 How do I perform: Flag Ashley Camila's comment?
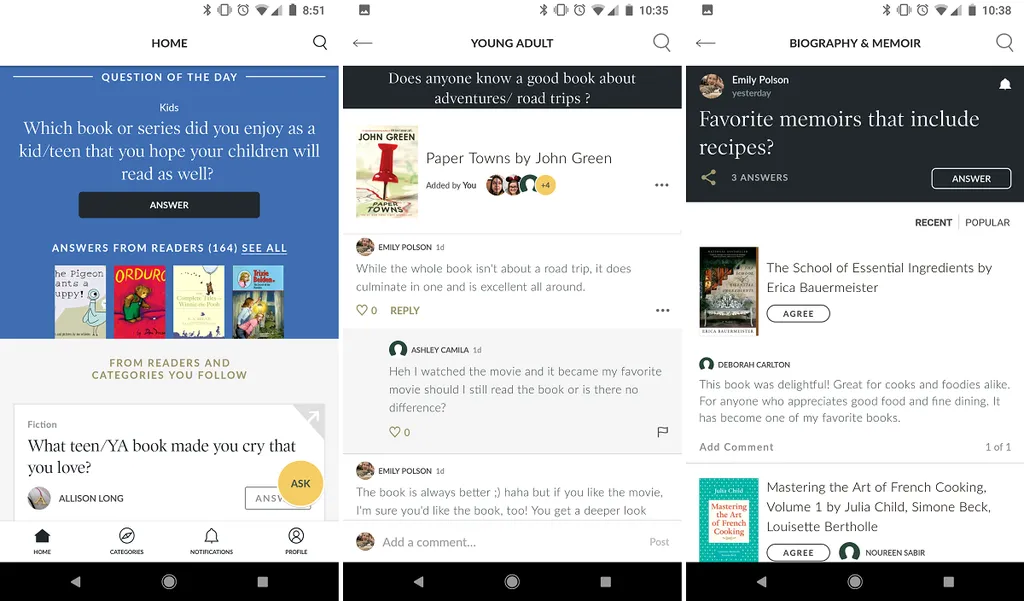point(662,432)
